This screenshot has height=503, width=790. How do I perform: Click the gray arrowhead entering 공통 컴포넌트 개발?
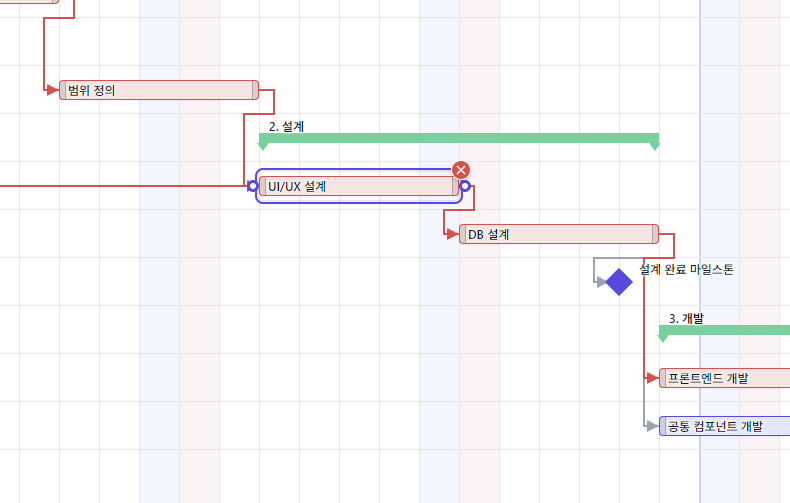(652, 426)
